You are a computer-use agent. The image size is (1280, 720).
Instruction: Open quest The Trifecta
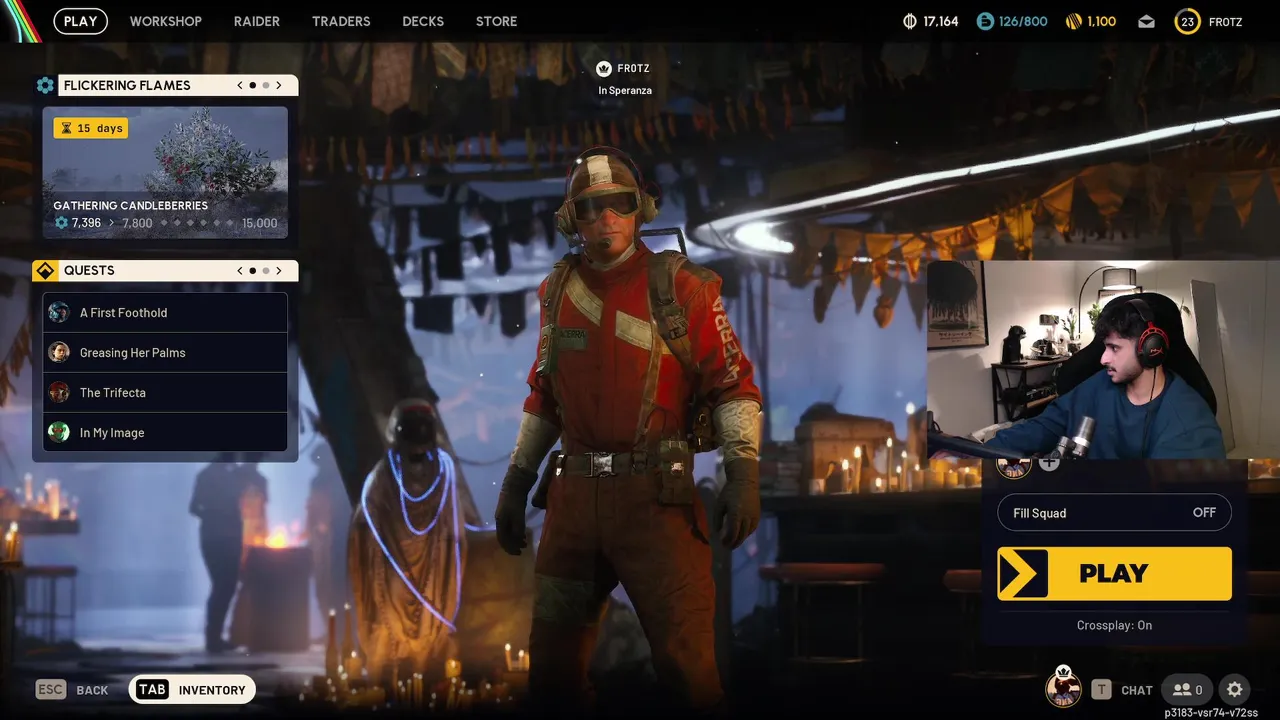[x=165, y=392]
